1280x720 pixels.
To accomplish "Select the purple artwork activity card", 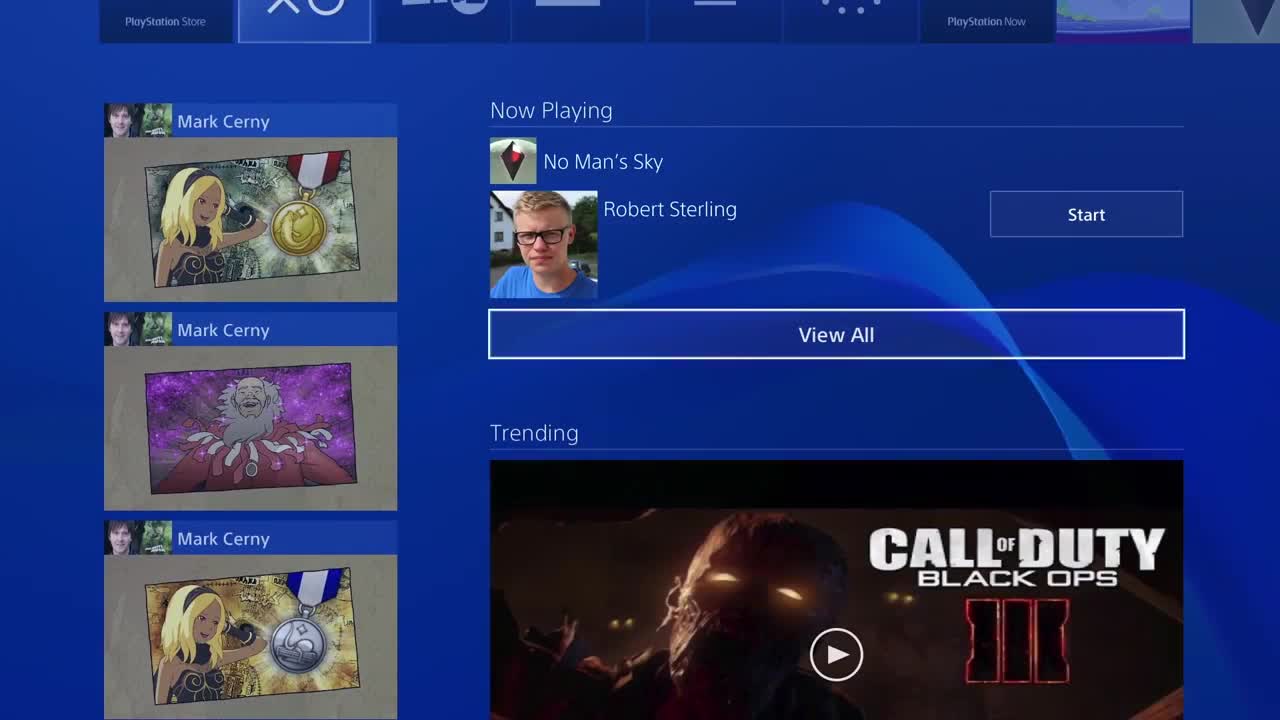I will tap(250, 427).
